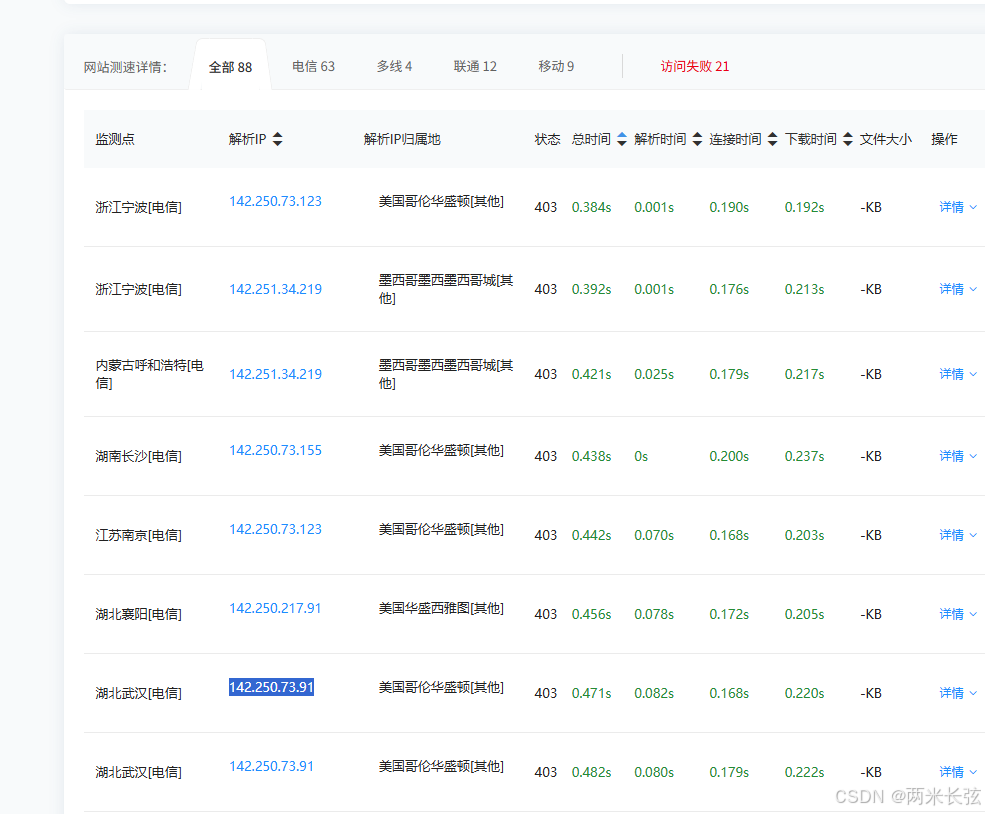View the 联通 12 results tab
Image resolution: width=985 pixels, height=814 pixels.
click(x=475, y=66)
